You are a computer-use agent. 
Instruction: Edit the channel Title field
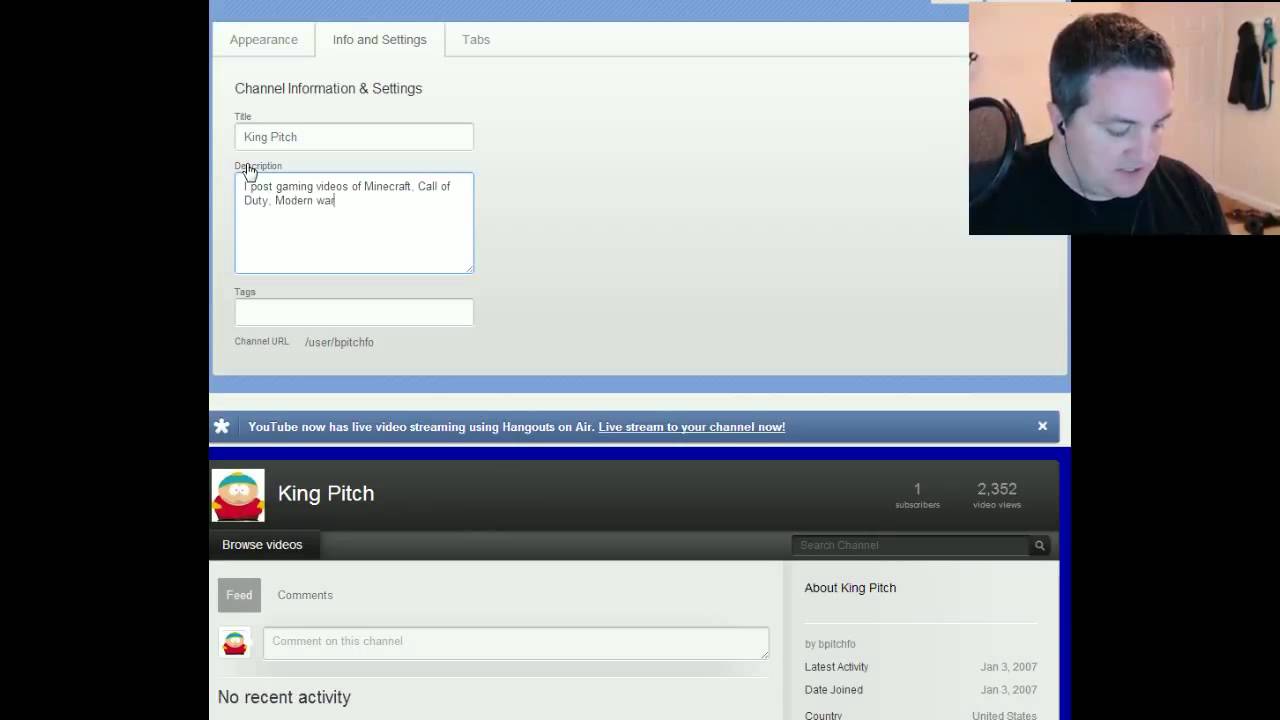pyautogui.click(x=354, y=137)
